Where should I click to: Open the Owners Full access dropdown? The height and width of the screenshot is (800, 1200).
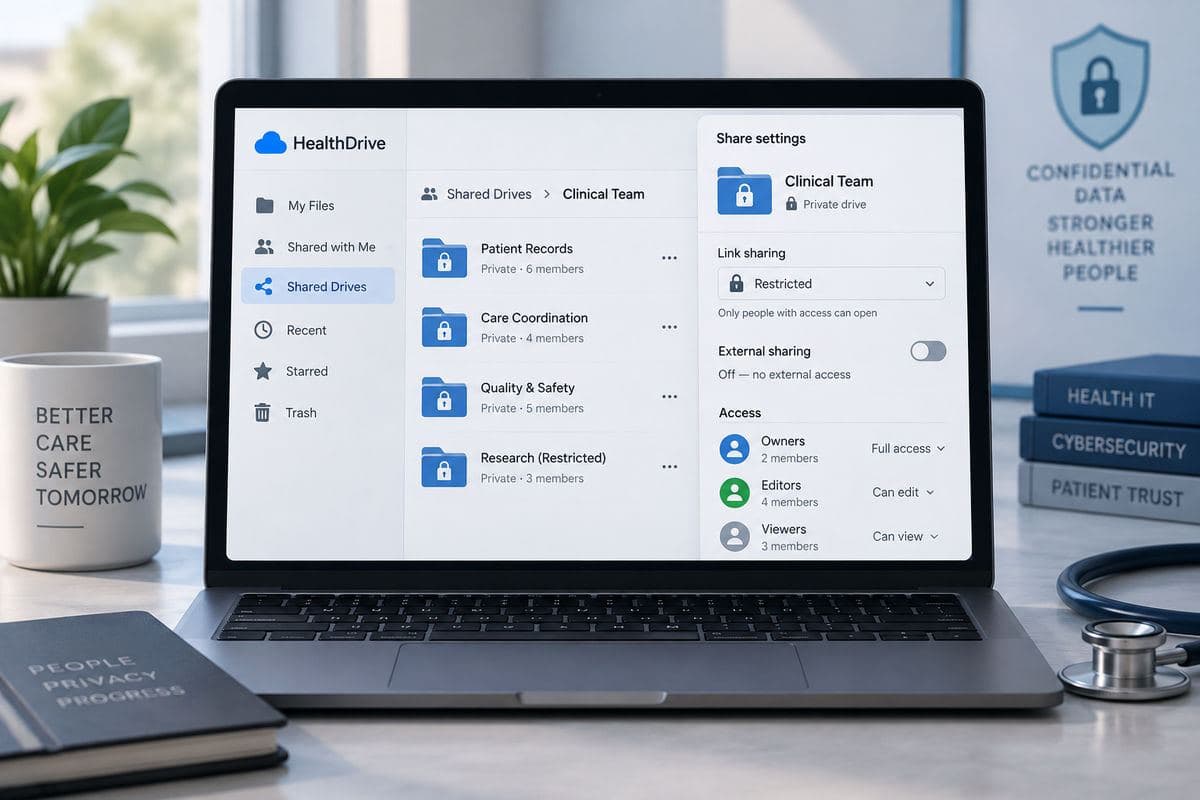coord(908,449)
